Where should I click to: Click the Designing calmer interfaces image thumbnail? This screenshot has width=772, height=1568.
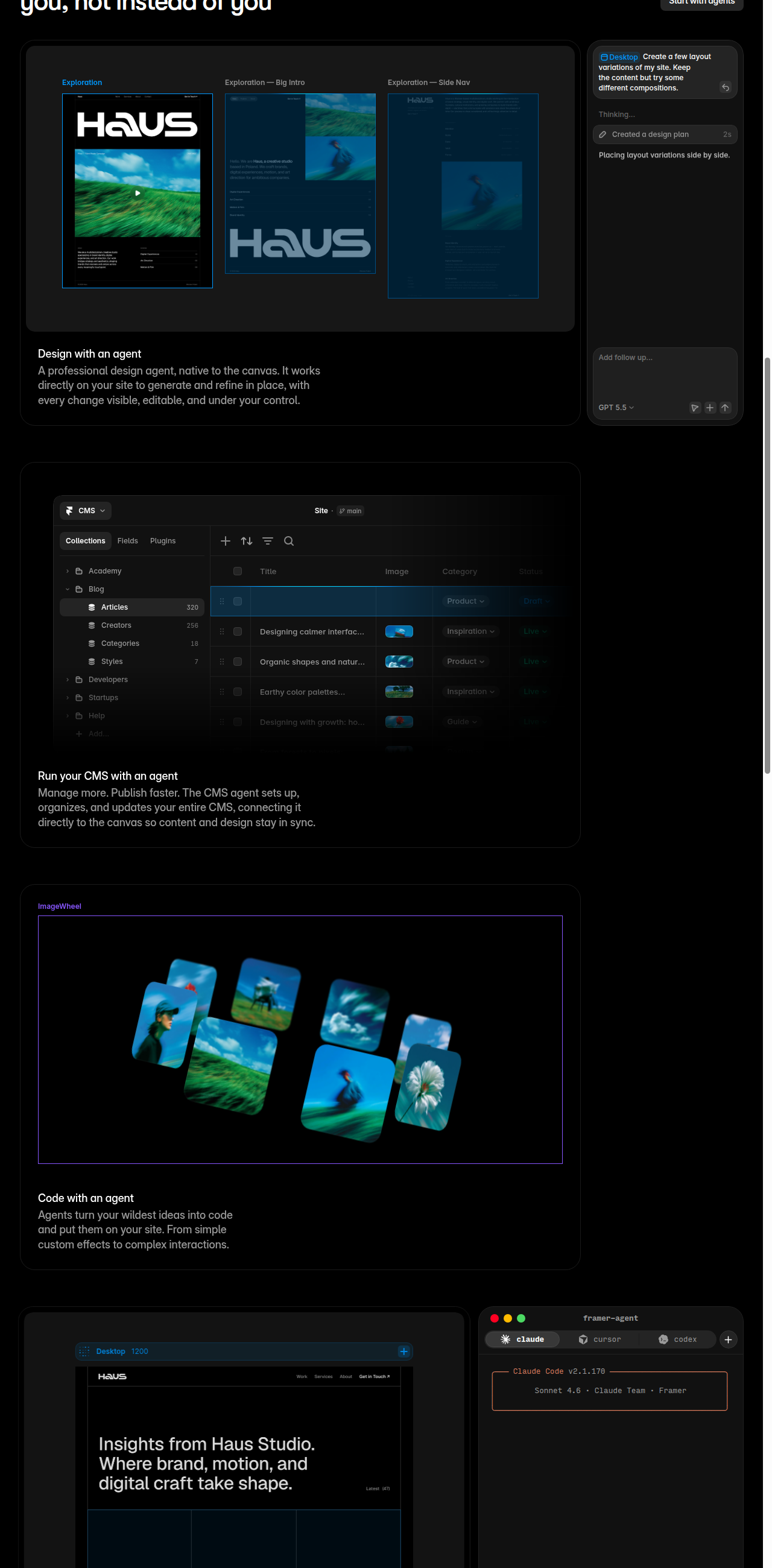pyautogui.click(x=399, y=632)
